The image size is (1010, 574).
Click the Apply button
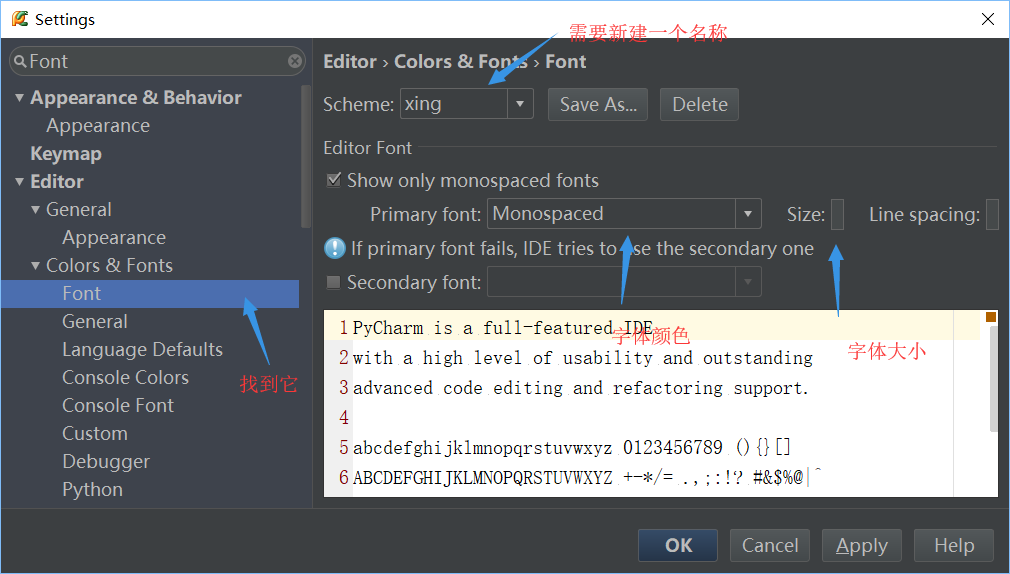862,545
